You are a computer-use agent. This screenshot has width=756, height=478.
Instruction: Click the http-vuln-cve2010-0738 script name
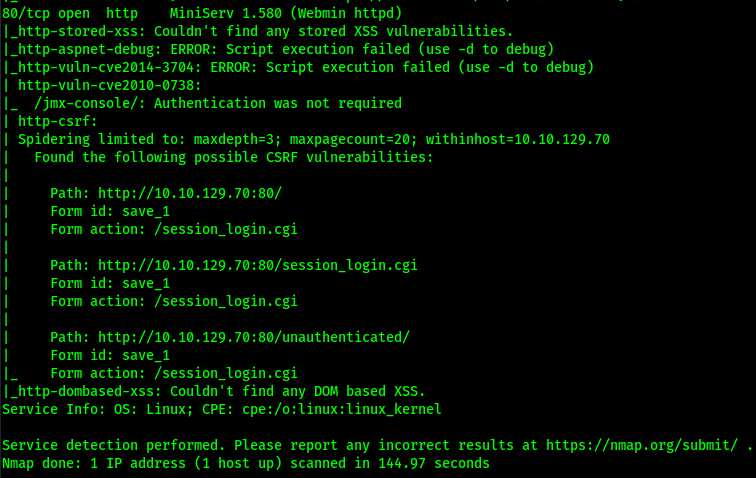[x=106, y=85]
